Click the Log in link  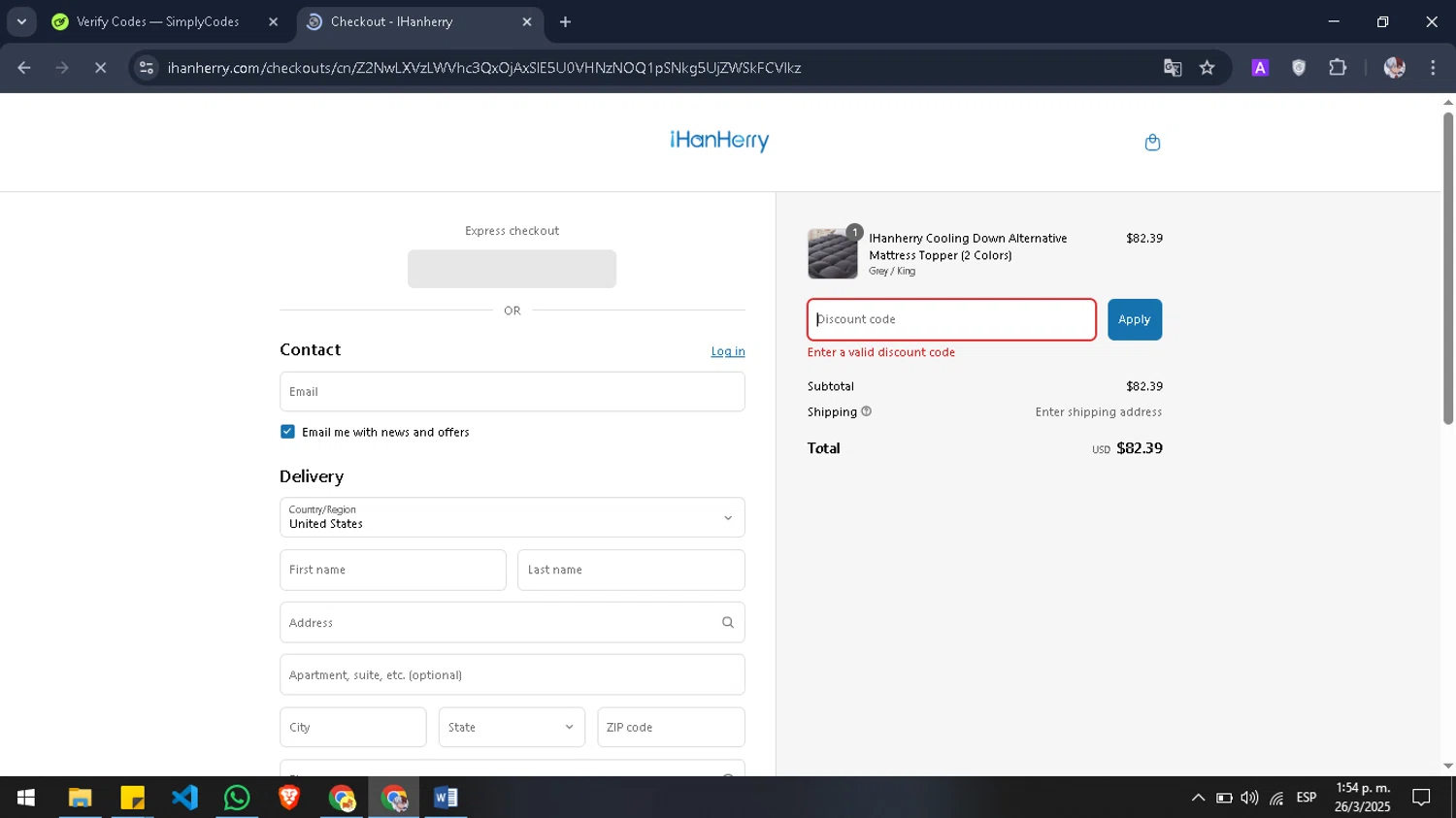tap(728, 351)
